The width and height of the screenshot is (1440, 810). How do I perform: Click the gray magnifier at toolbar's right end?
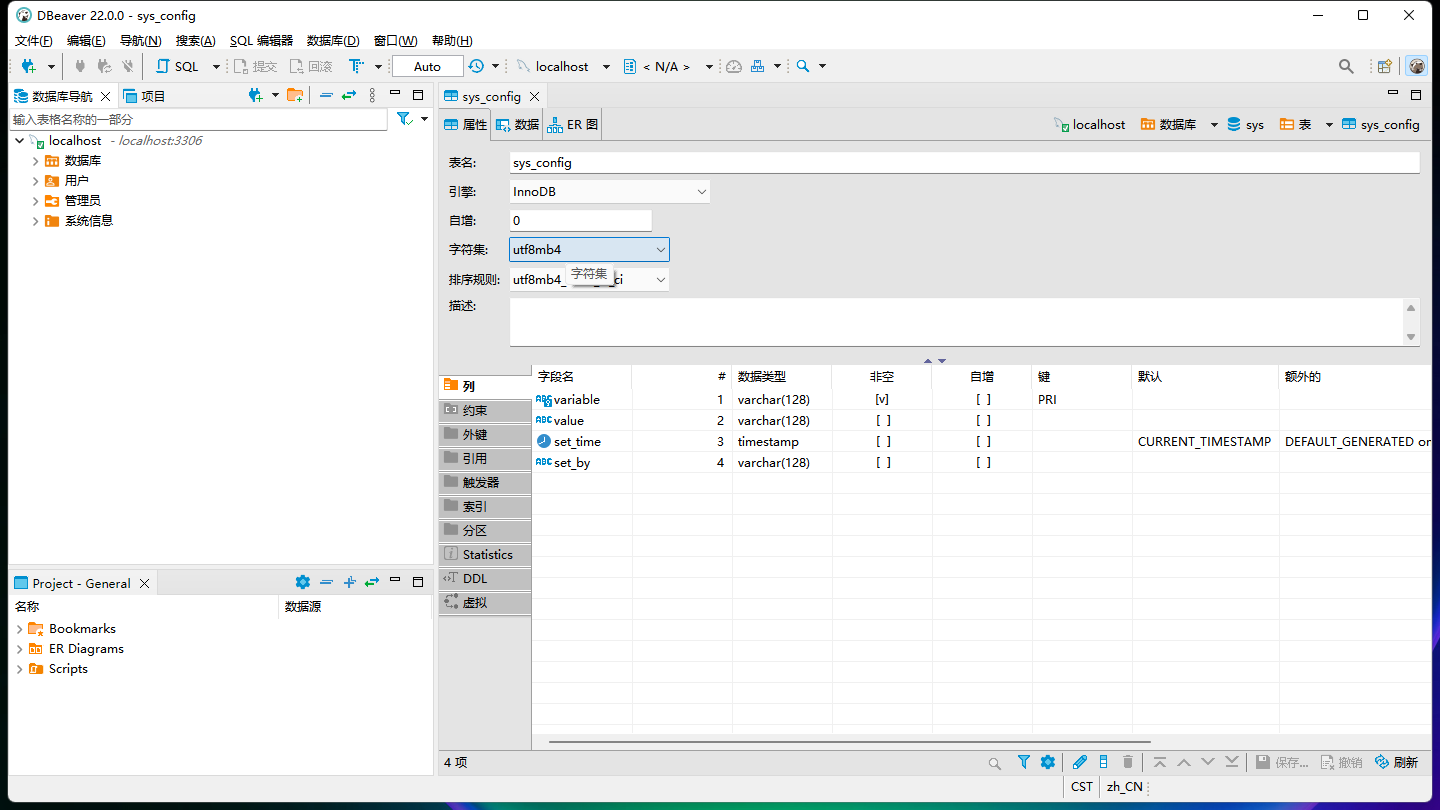[x=1346, y=66]
